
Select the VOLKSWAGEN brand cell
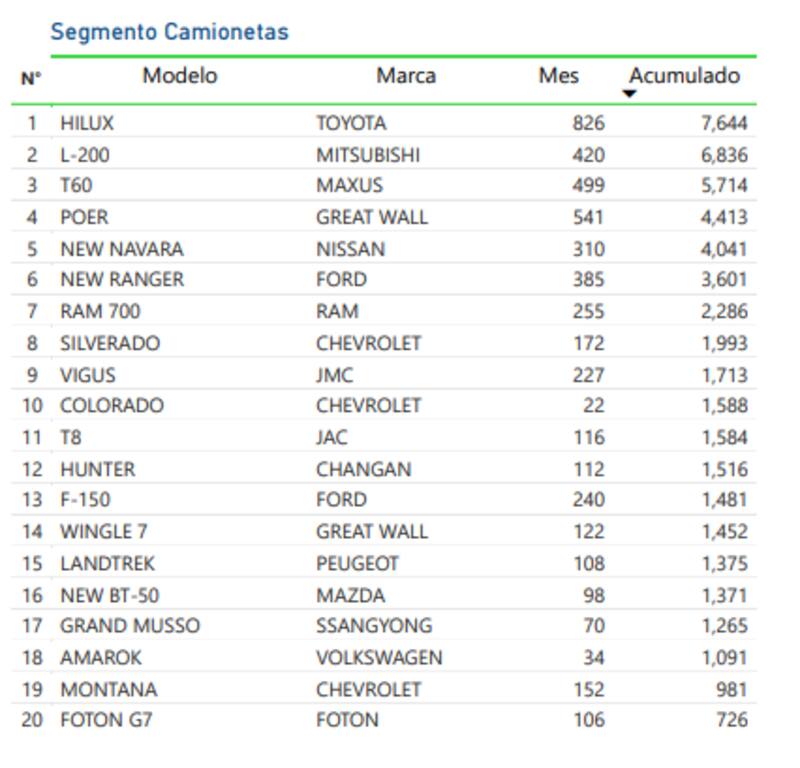(x=379, y=657)
